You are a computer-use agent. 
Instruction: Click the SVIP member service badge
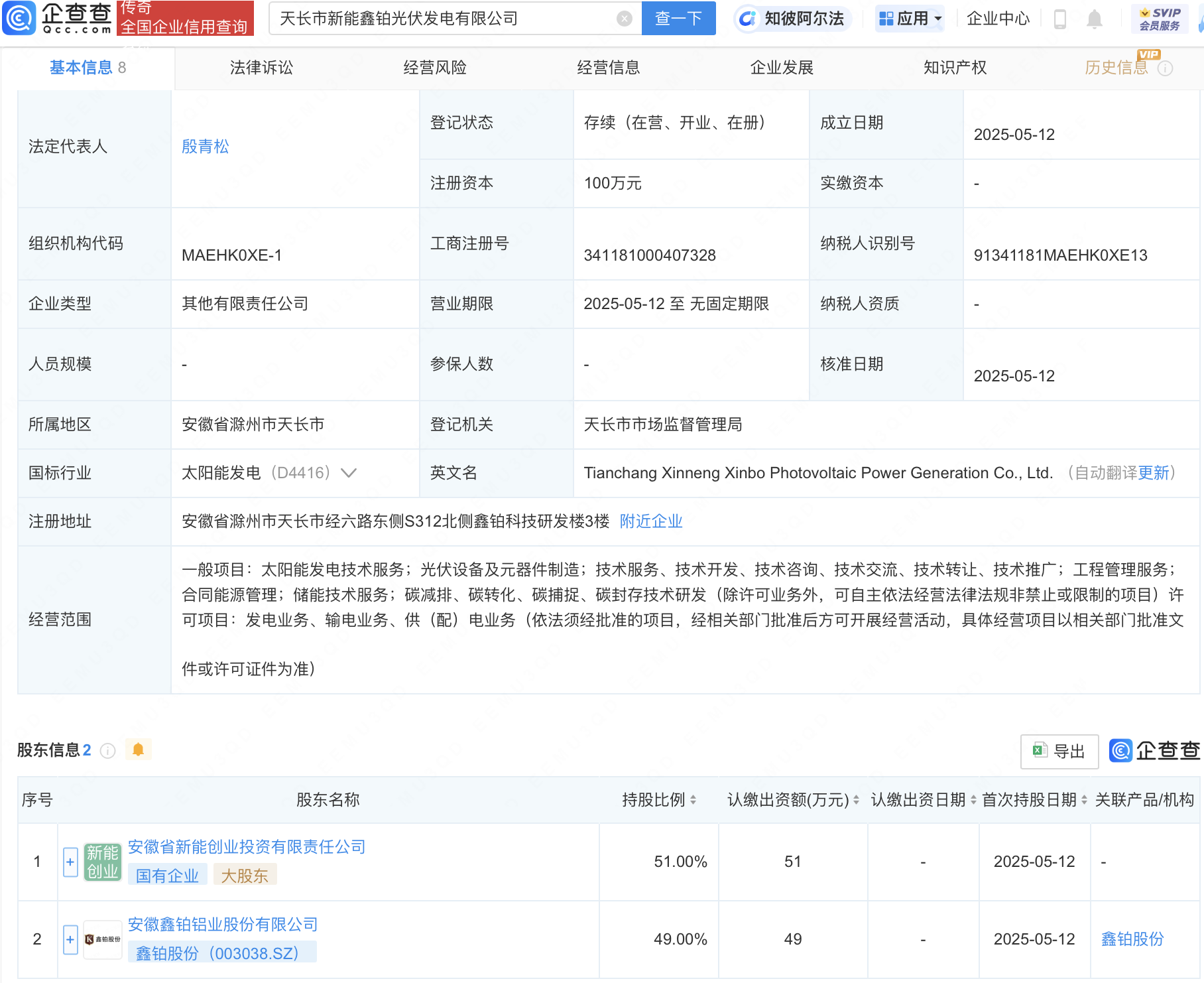click(x=1160, y=19)
